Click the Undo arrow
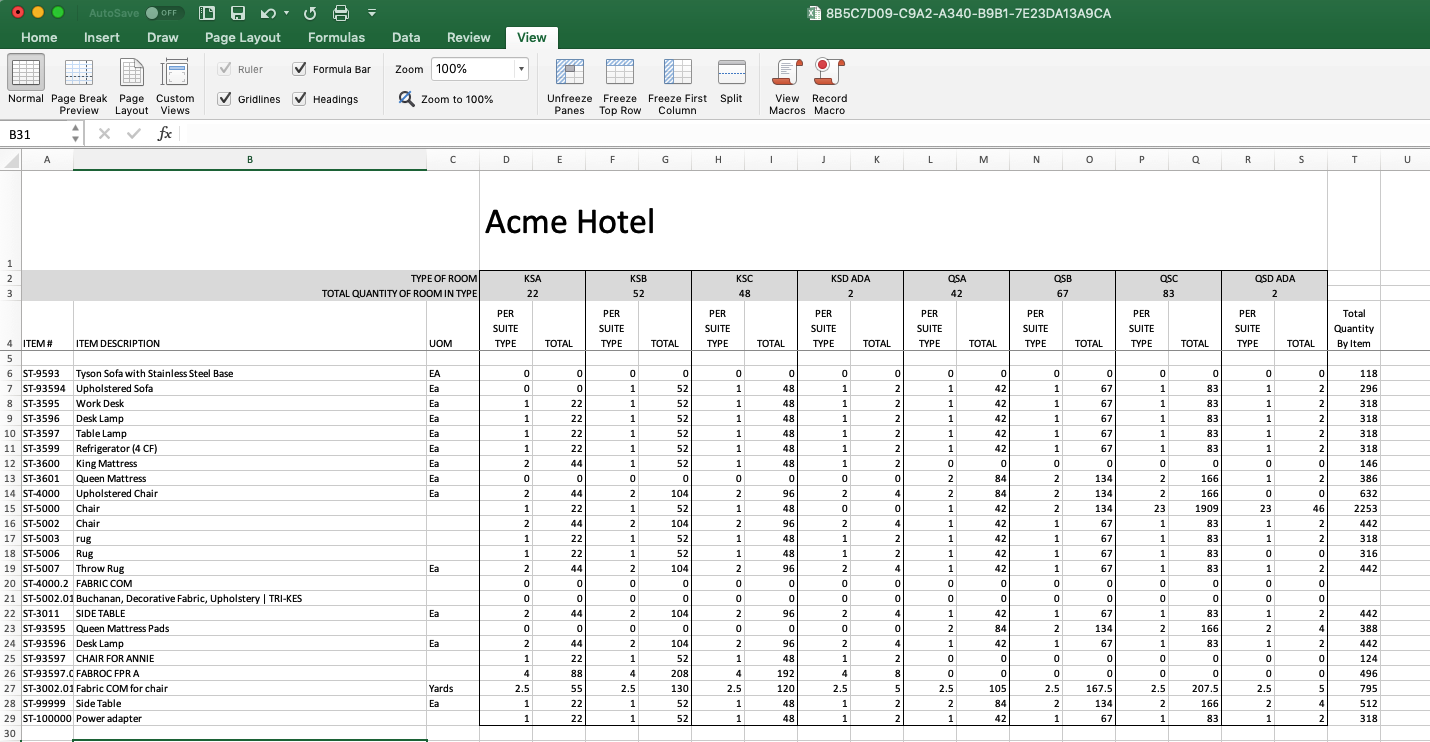This screenshot has height=742, width=1430. pyautogui.click(x=267, y=13)
